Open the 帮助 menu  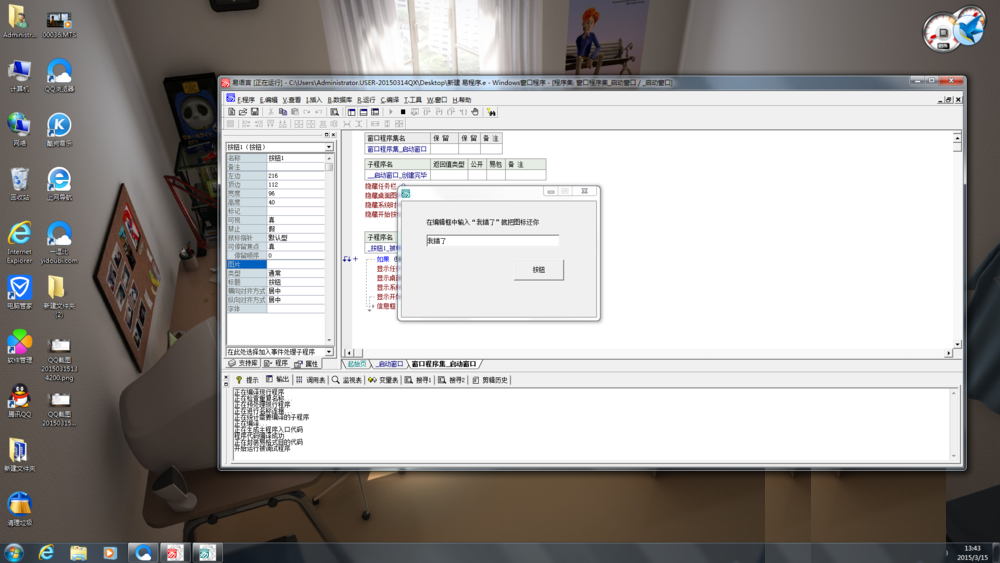coord(462,99)
